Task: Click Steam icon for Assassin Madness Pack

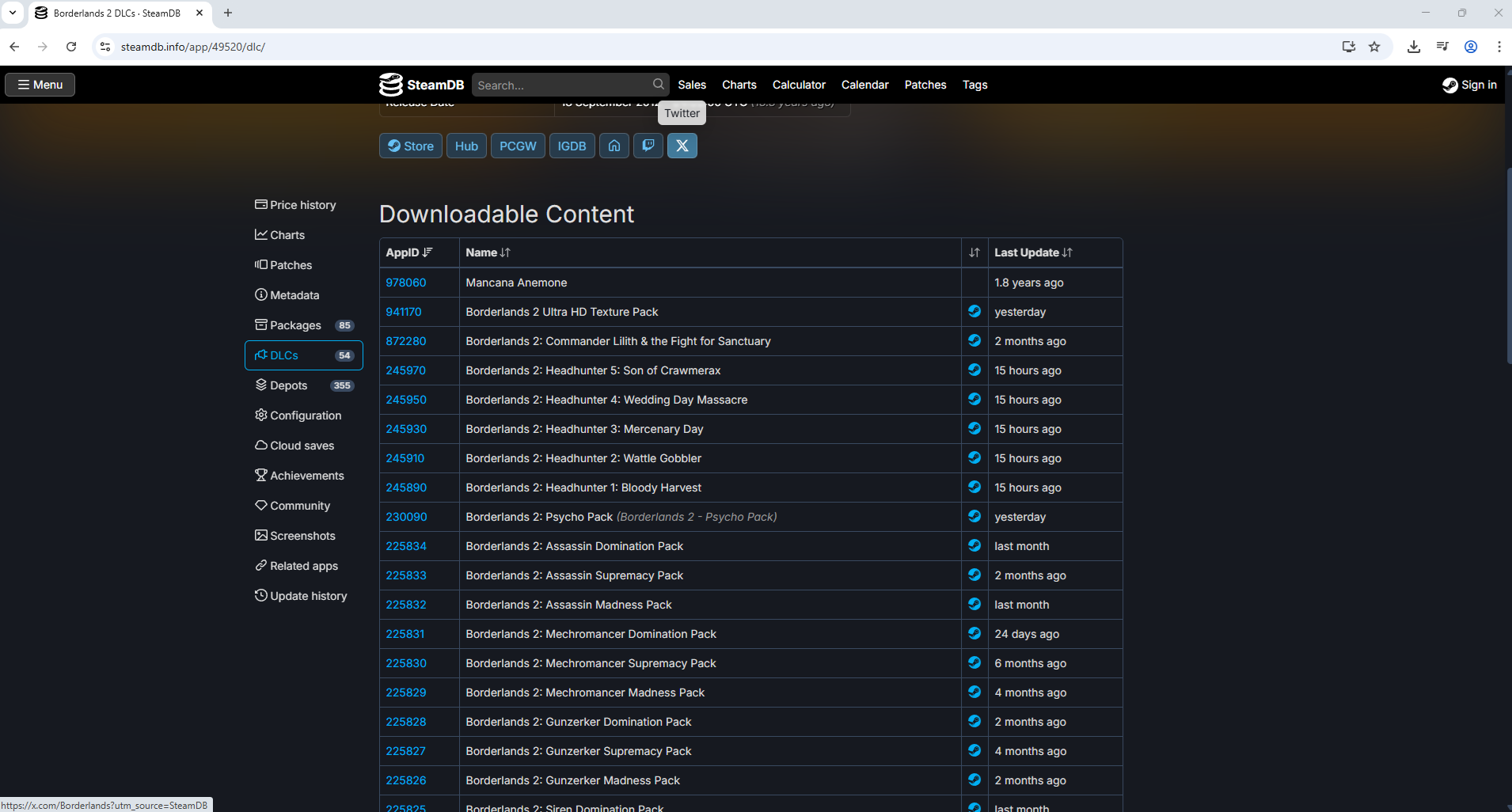Action: (x=974, y=605)
